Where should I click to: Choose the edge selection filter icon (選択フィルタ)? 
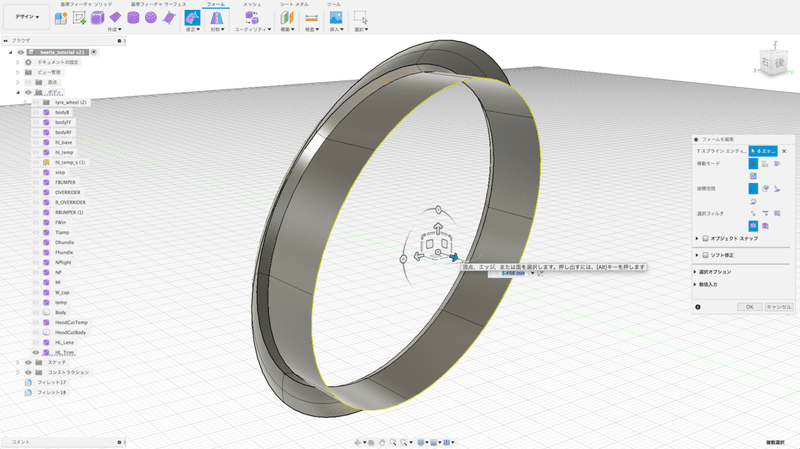[765, 213]
